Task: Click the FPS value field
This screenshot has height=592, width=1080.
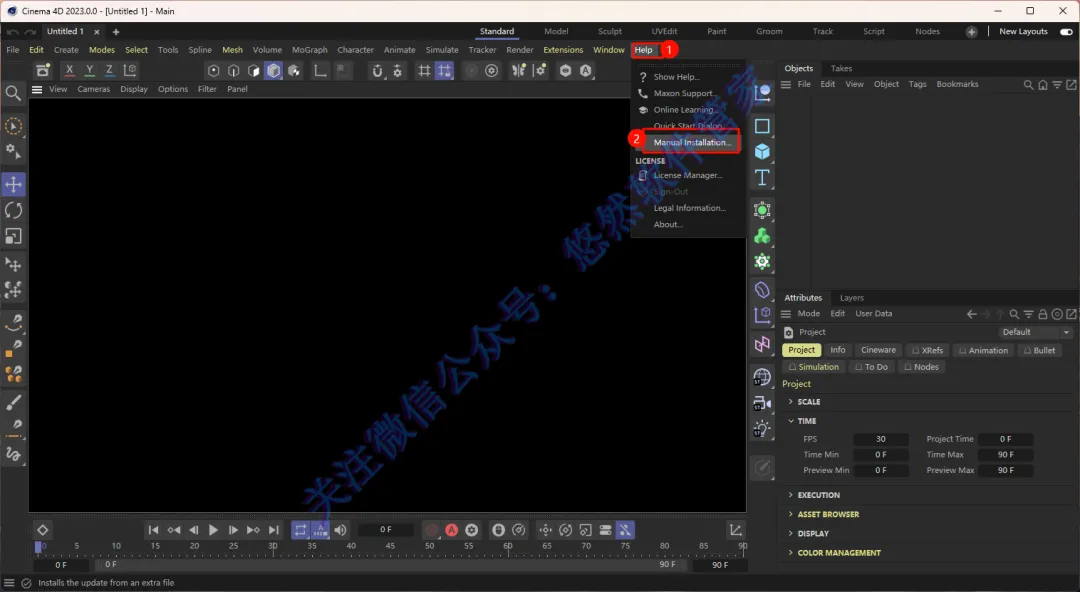Action: (x=881, y=439)
